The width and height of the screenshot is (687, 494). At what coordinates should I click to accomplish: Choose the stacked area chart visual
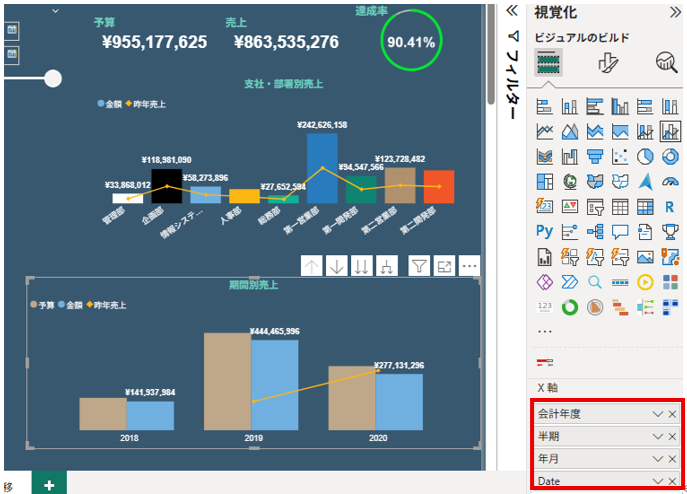point(595,131)
